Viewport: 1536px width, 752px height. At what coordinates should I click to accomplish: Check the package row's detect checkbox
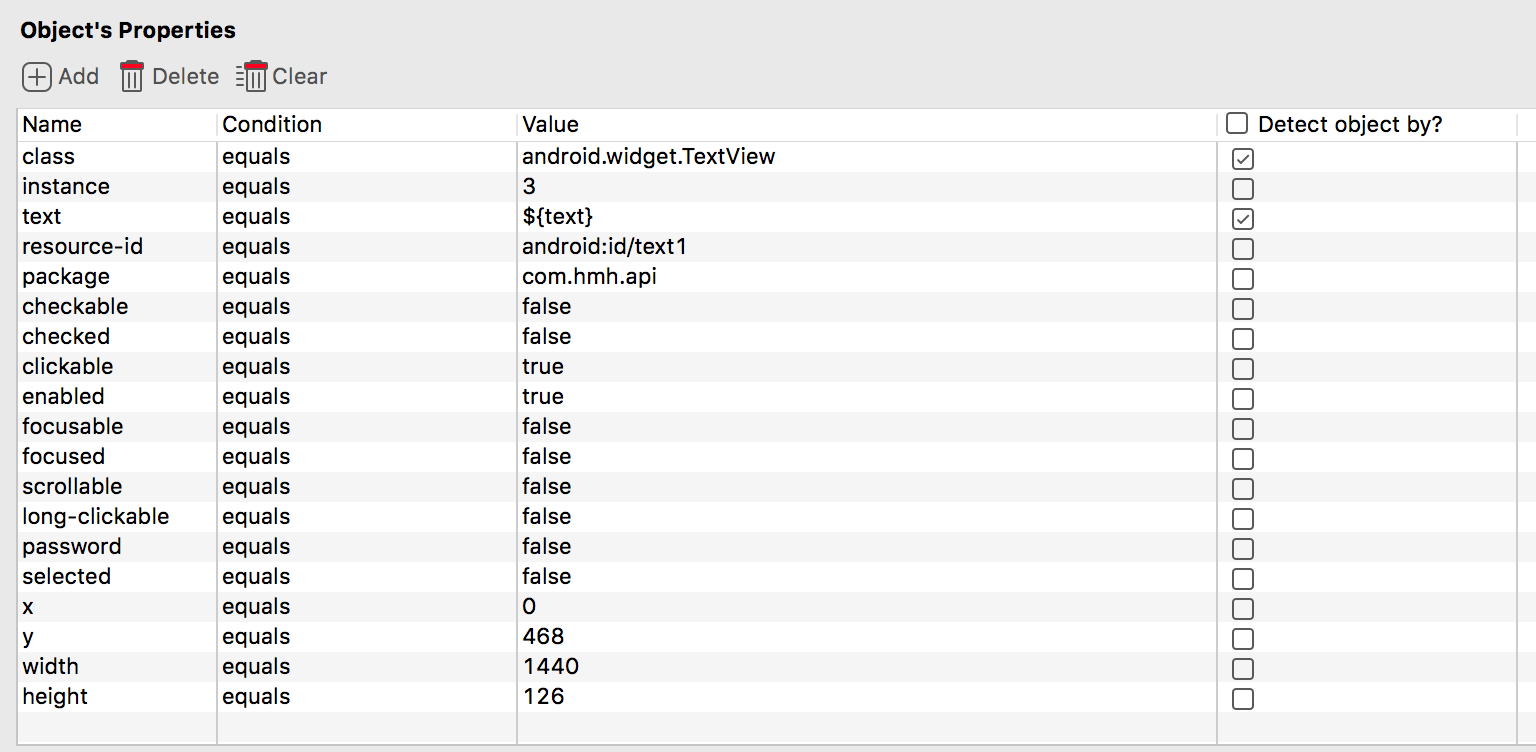tap(1243, 278)
